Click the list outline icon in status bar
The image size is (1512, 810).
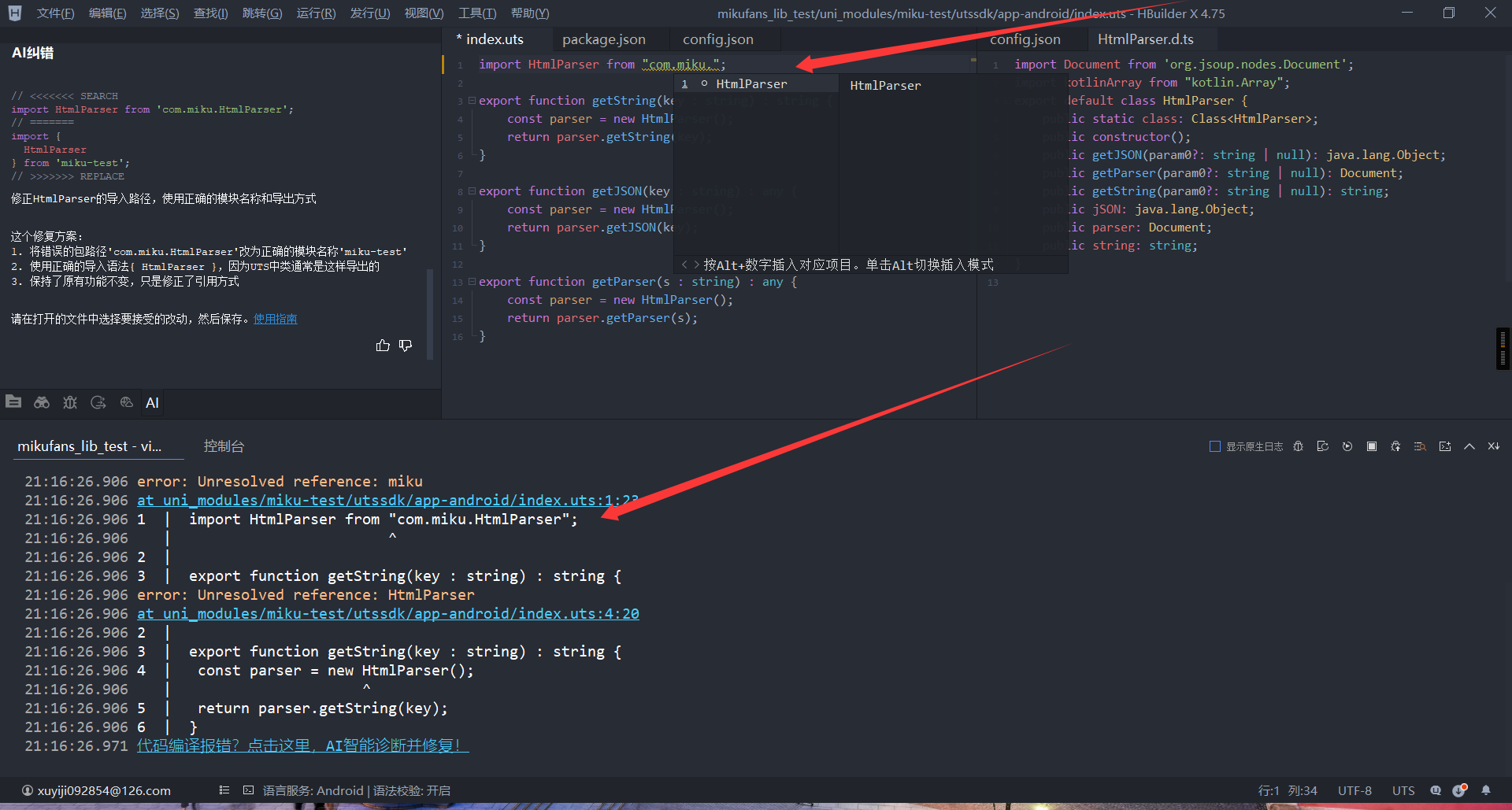pos(224,790)
